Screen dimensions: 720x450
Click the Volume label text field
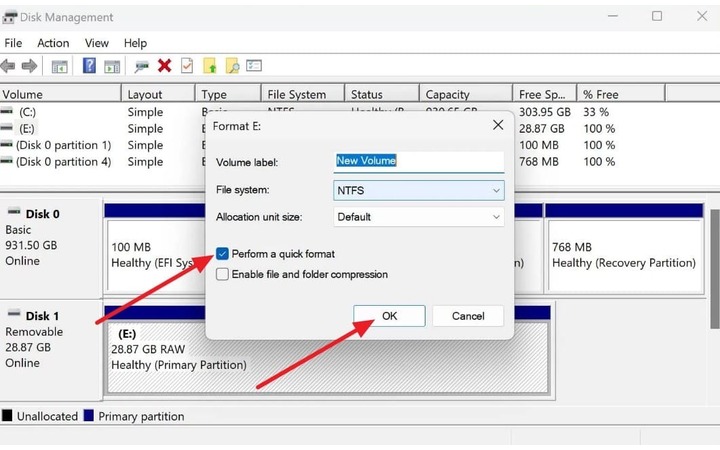[419, 161]
